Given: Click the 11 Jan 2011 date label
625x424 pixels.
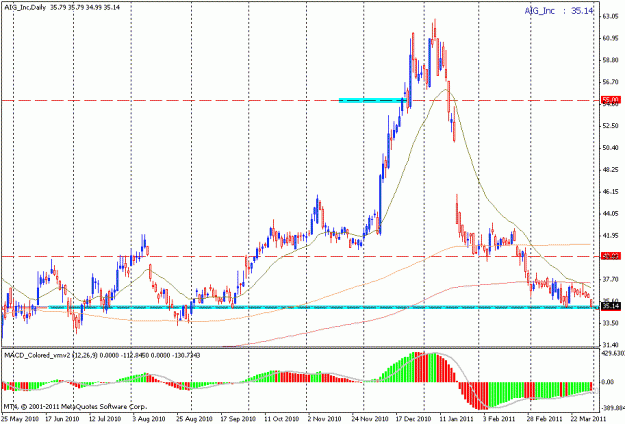Looking at the screenshot, I should [456, 419].
